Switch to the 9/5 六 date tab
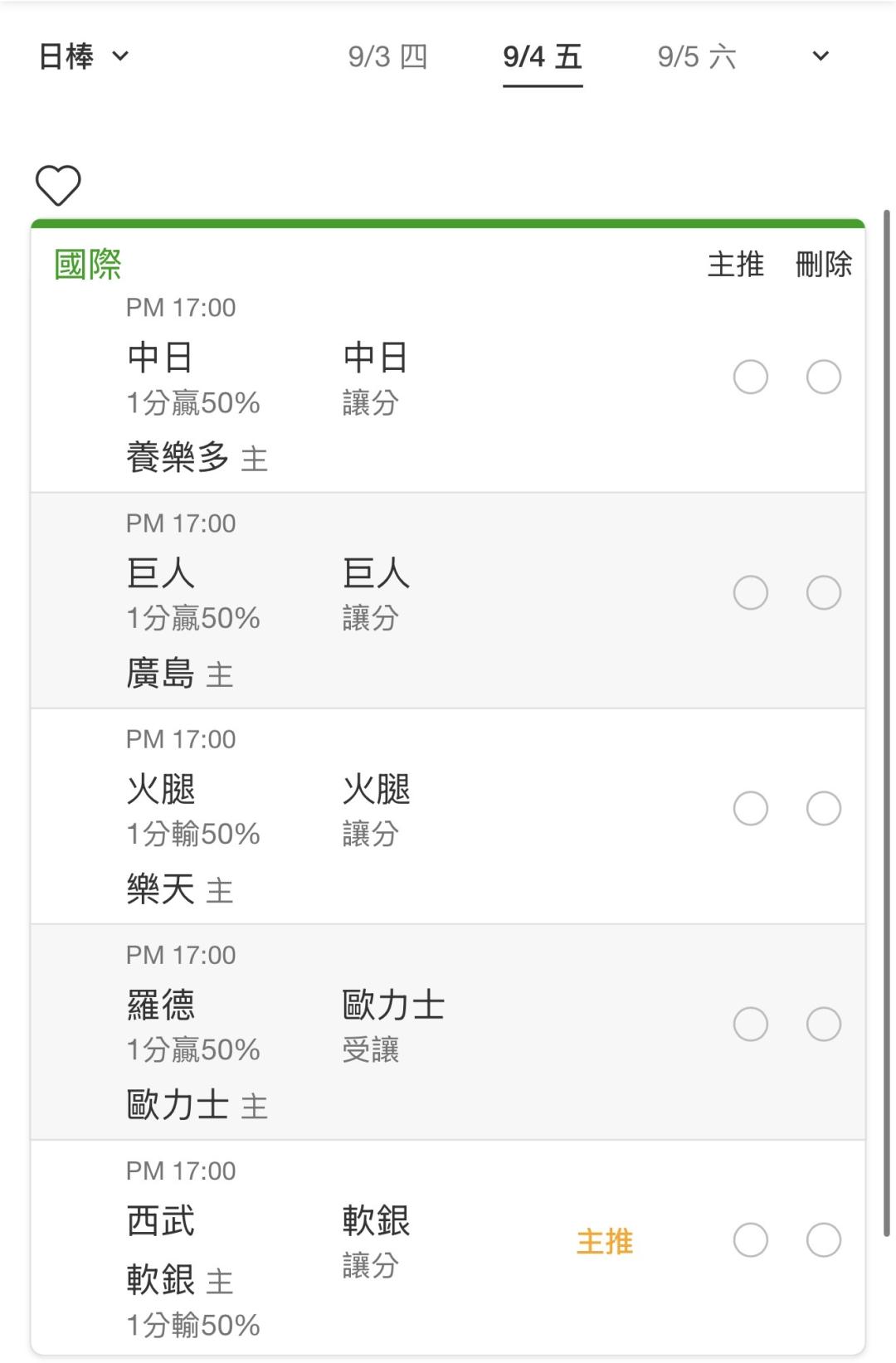This screenshot has height=1363, width=896. 697,56
